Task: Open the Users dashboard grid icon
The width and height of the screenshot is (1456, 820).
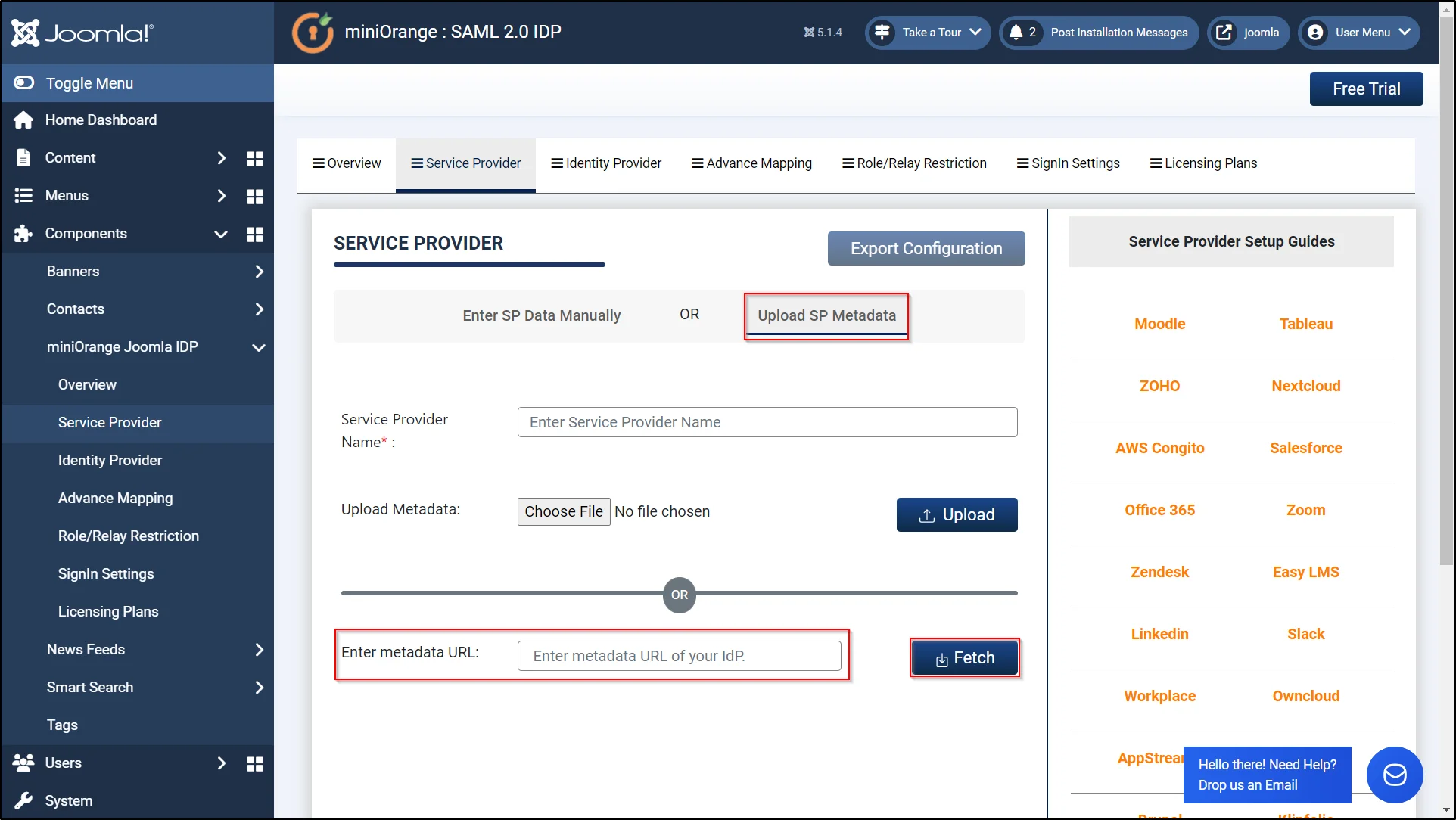Action: point(255,763)
